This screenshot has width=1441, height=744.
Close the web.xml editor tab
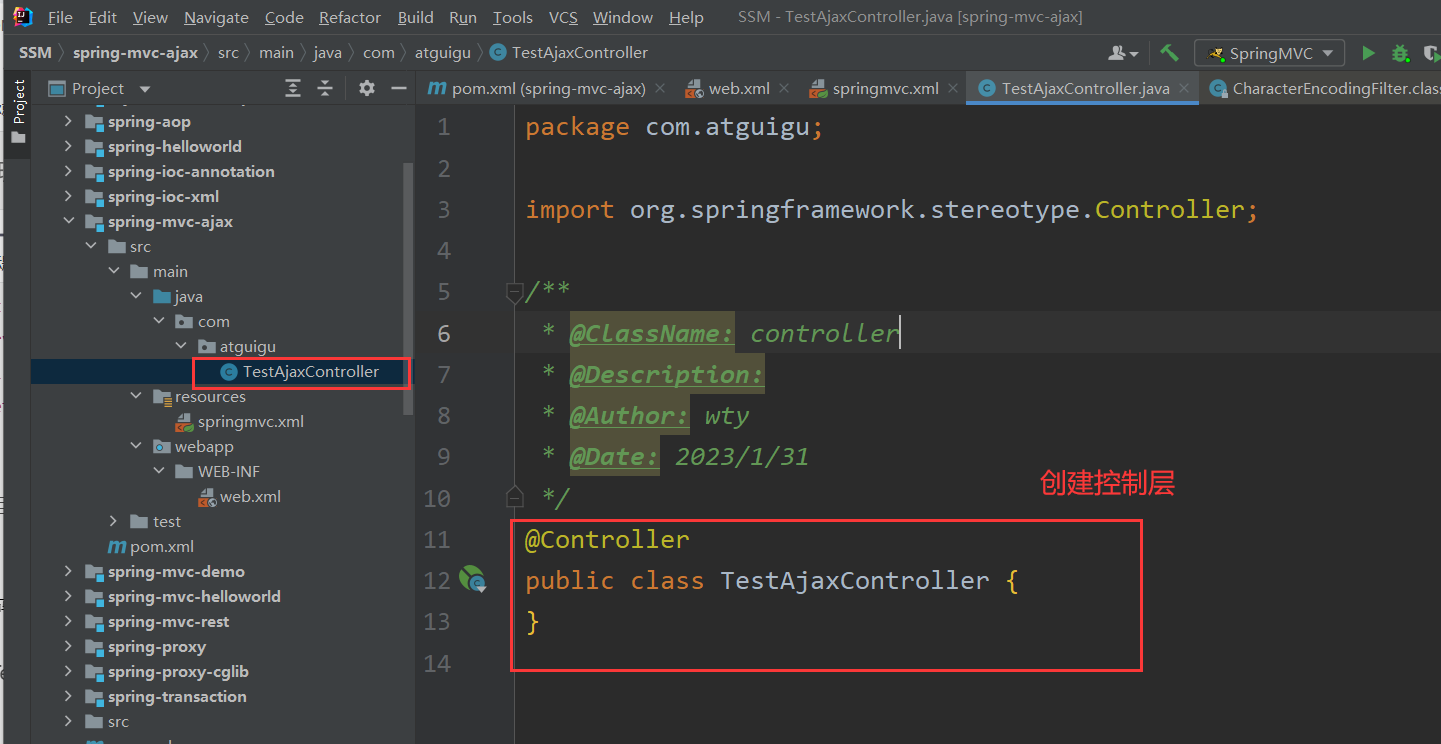click(784, 88)
